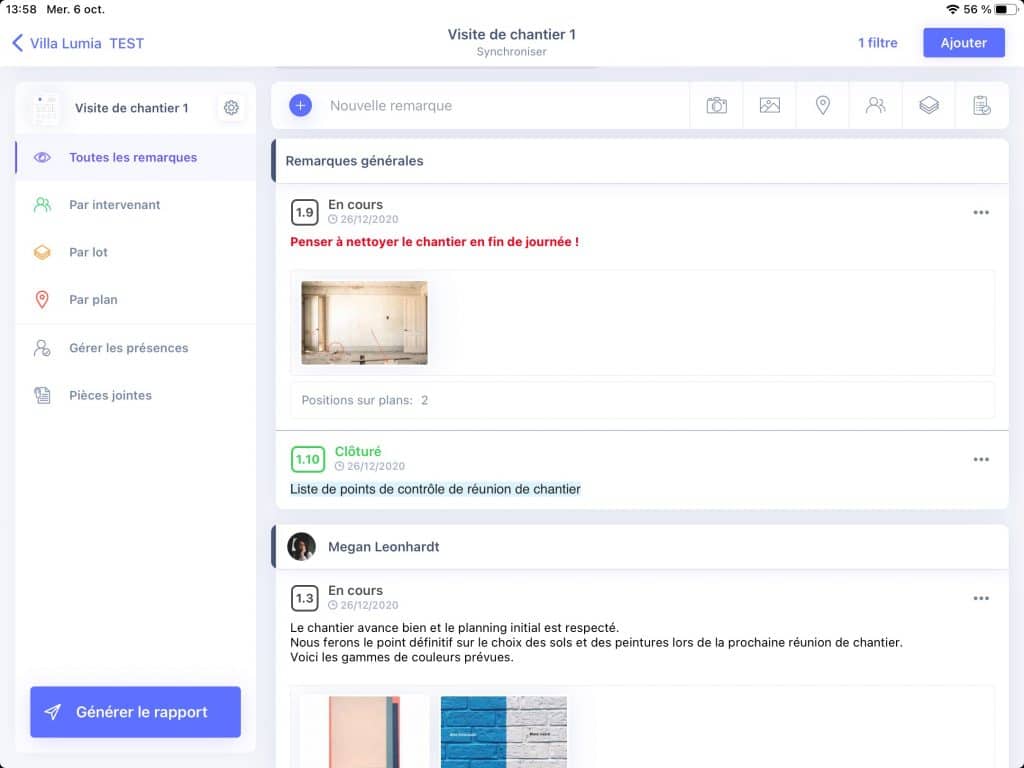Switch to Par intervenant view
This screenshot has width=1024, height=768.
coord(114,205)
